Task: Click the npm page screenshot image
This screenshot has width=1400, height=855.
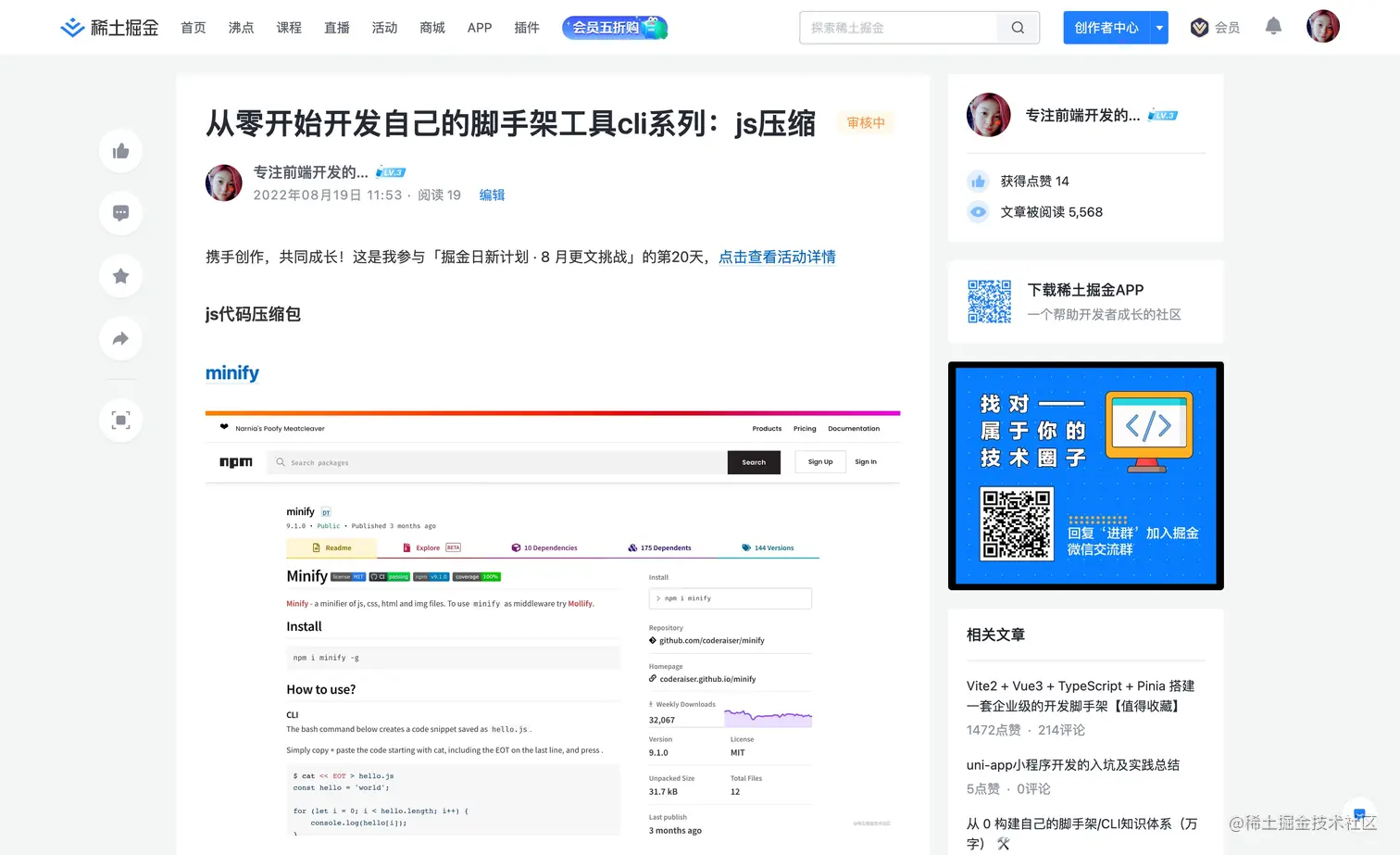Action: pyautogui.click(x=553, y=623)
